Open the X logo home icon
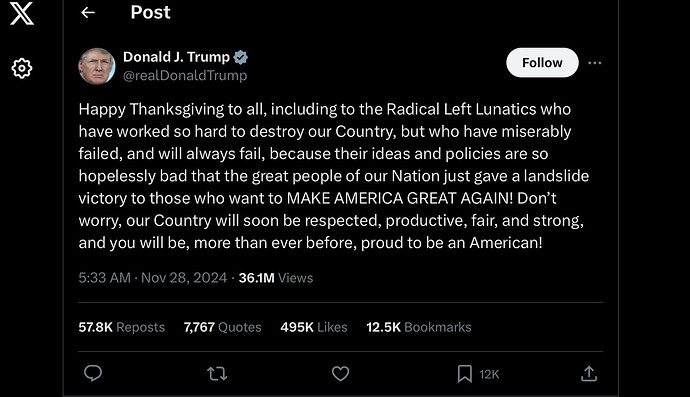This screenshot has height=397, width=690. 22,13
